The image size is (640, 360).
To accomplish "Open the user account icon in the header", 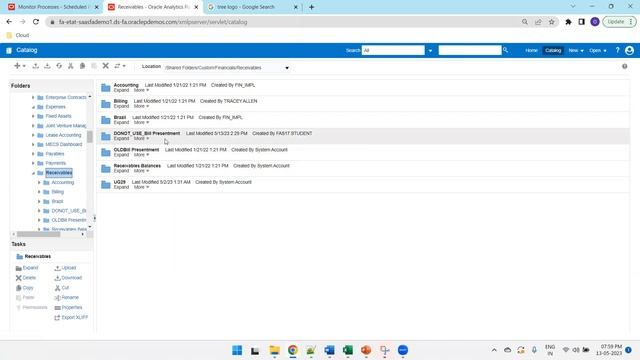I will (629, 50).
